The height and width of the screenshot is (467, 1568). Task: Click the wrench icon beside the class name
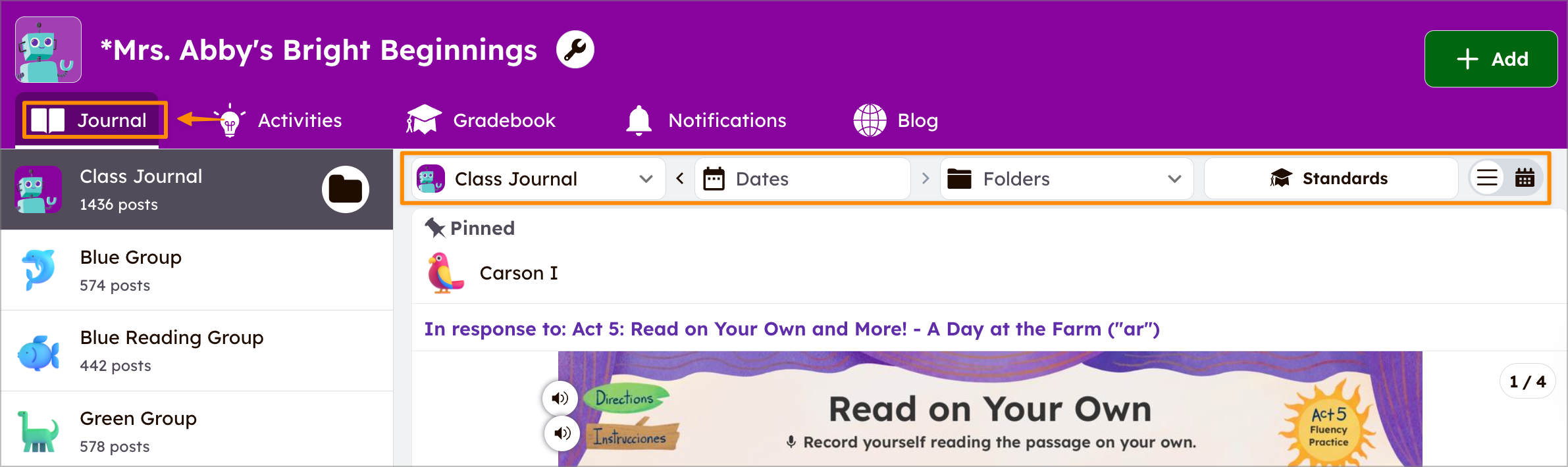(574, 49)
